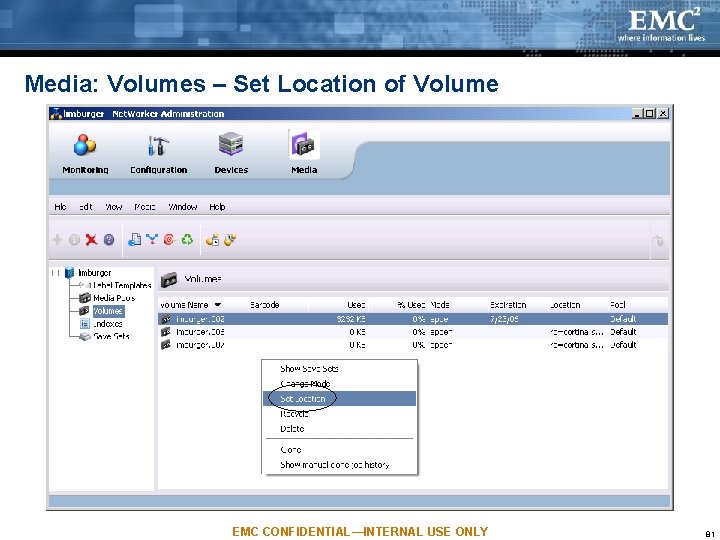Click the faded mouse icon at toolbar end

point(658,240)
